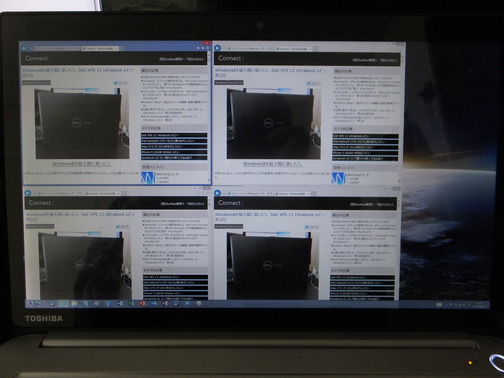Open the Dell laptop photo in top-right window

pos(274,123)
